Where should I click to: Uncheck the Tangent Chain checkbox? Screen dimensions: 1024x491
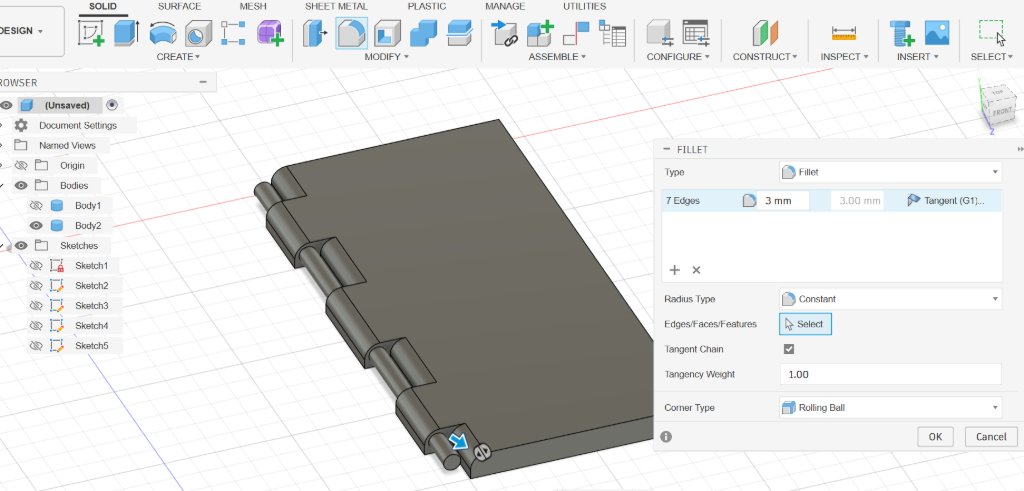(x=789, y=349)
